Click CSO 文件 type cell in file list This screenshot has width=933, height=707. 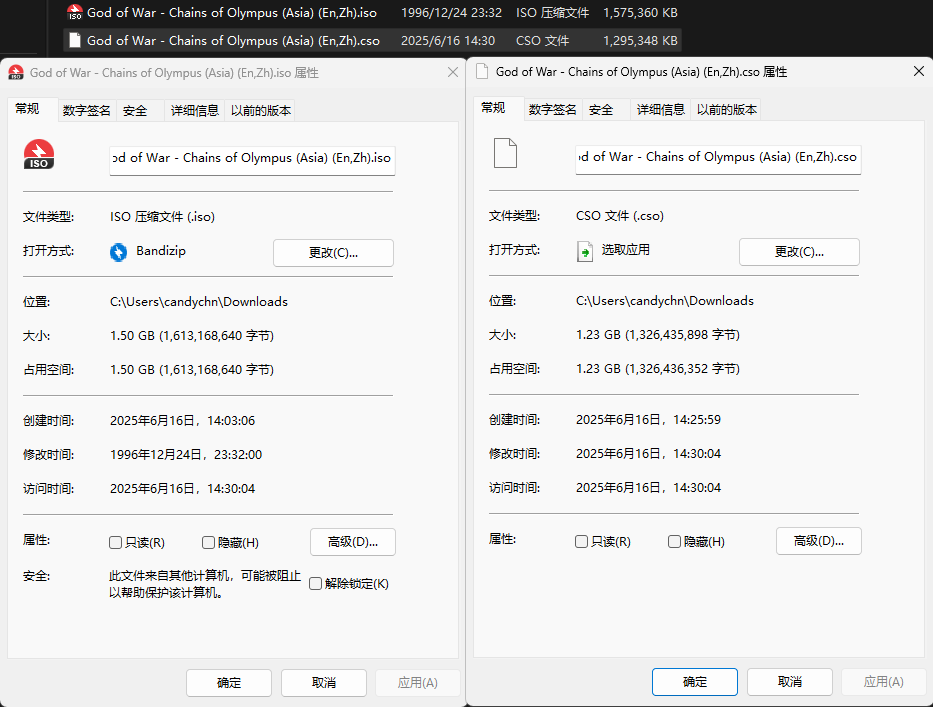click(542, 41)
